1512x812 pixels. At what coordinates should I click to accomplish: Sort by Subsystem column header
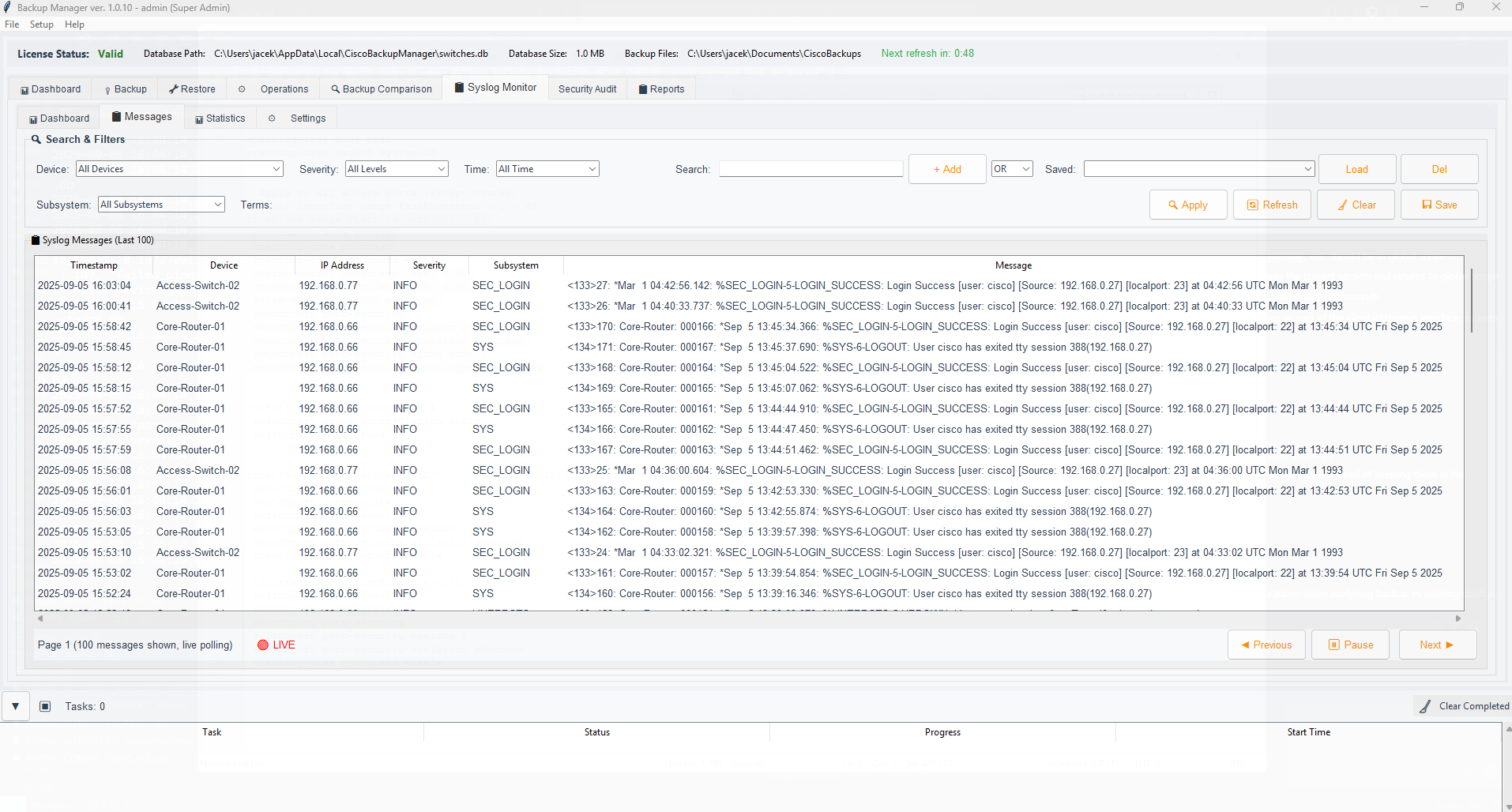[x=516, y=265]
